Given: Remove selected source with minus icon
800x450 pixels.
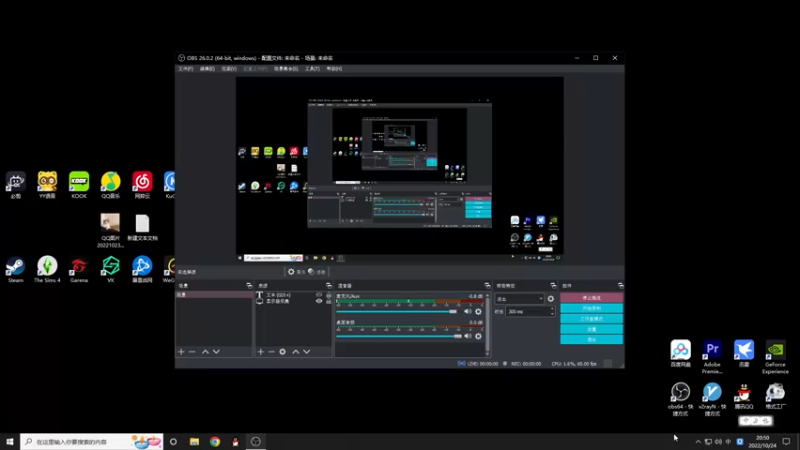Looking at the screenshot, I should [x=271, y=352].
